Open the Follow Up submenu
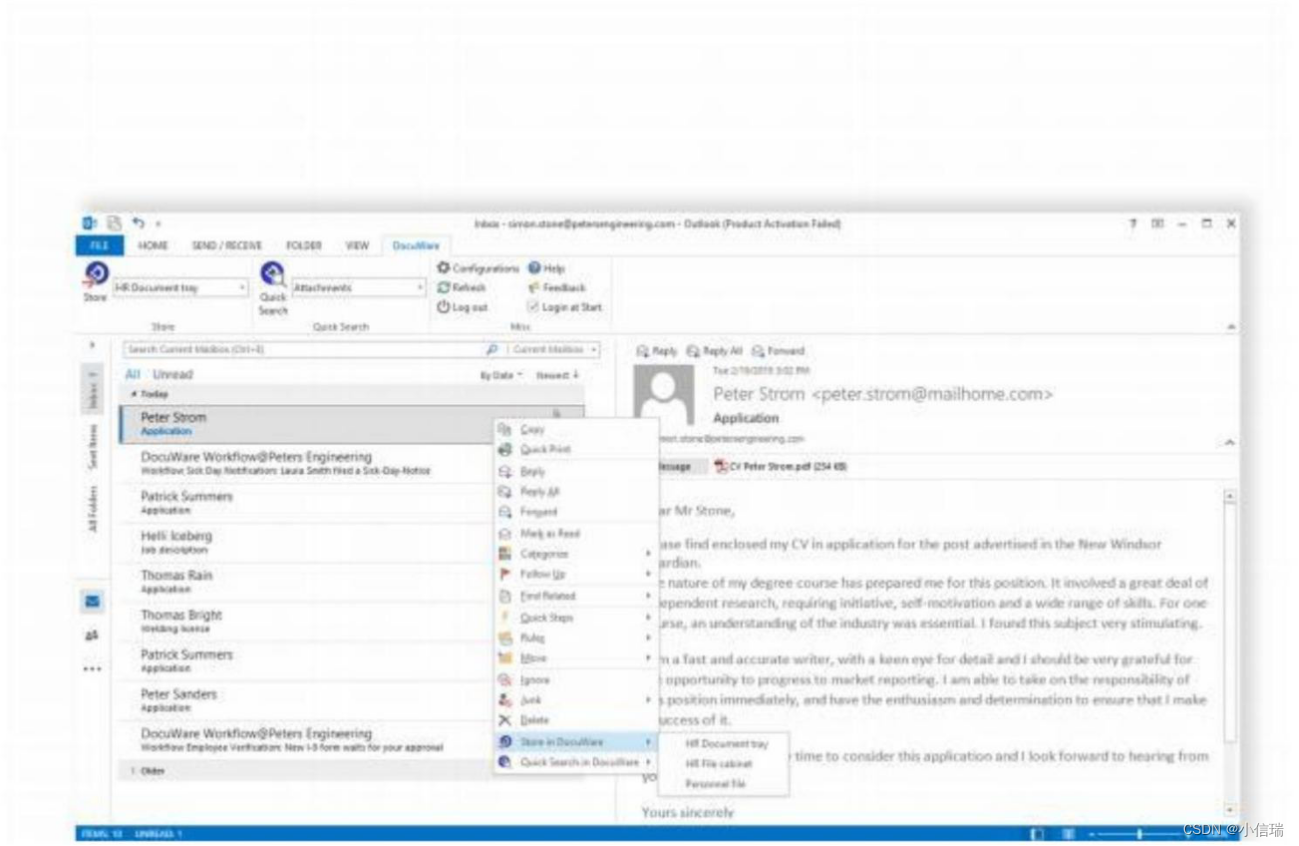Viewport: 1299px width, 846px height. 575,575
